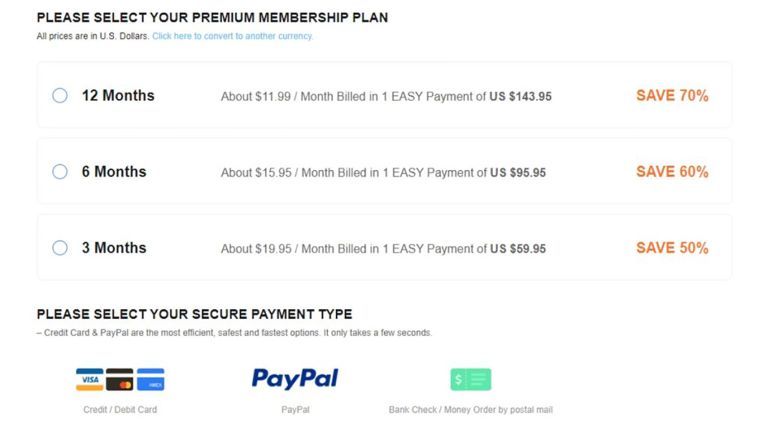Click the SAVE 60% badge
Screen dimensions: 768x423
[672, 172]
